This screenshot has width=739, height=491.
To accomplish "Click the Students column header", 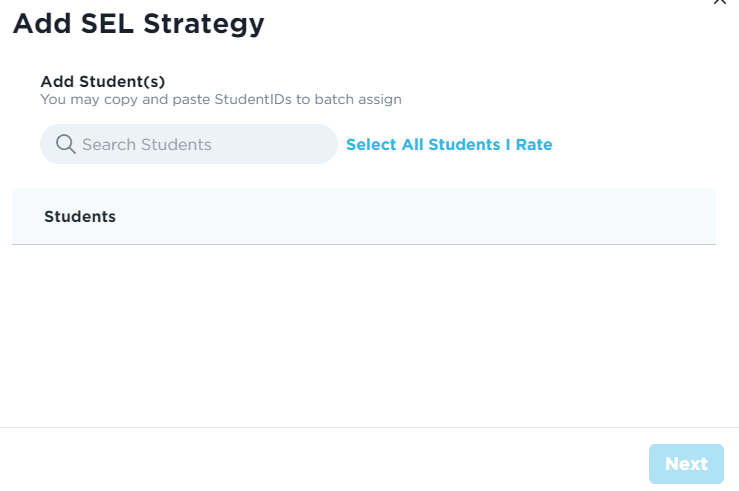I will (x=80, y=216).
